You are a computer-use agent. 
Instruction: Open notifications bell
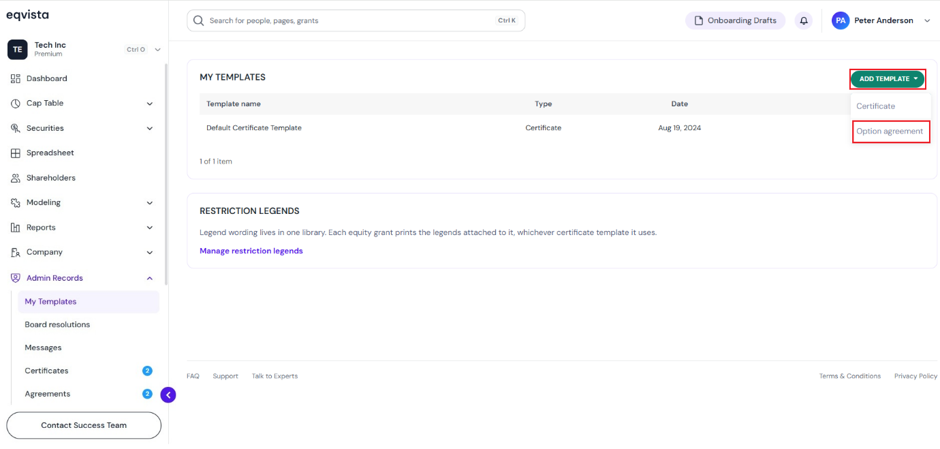click(804, 20)
